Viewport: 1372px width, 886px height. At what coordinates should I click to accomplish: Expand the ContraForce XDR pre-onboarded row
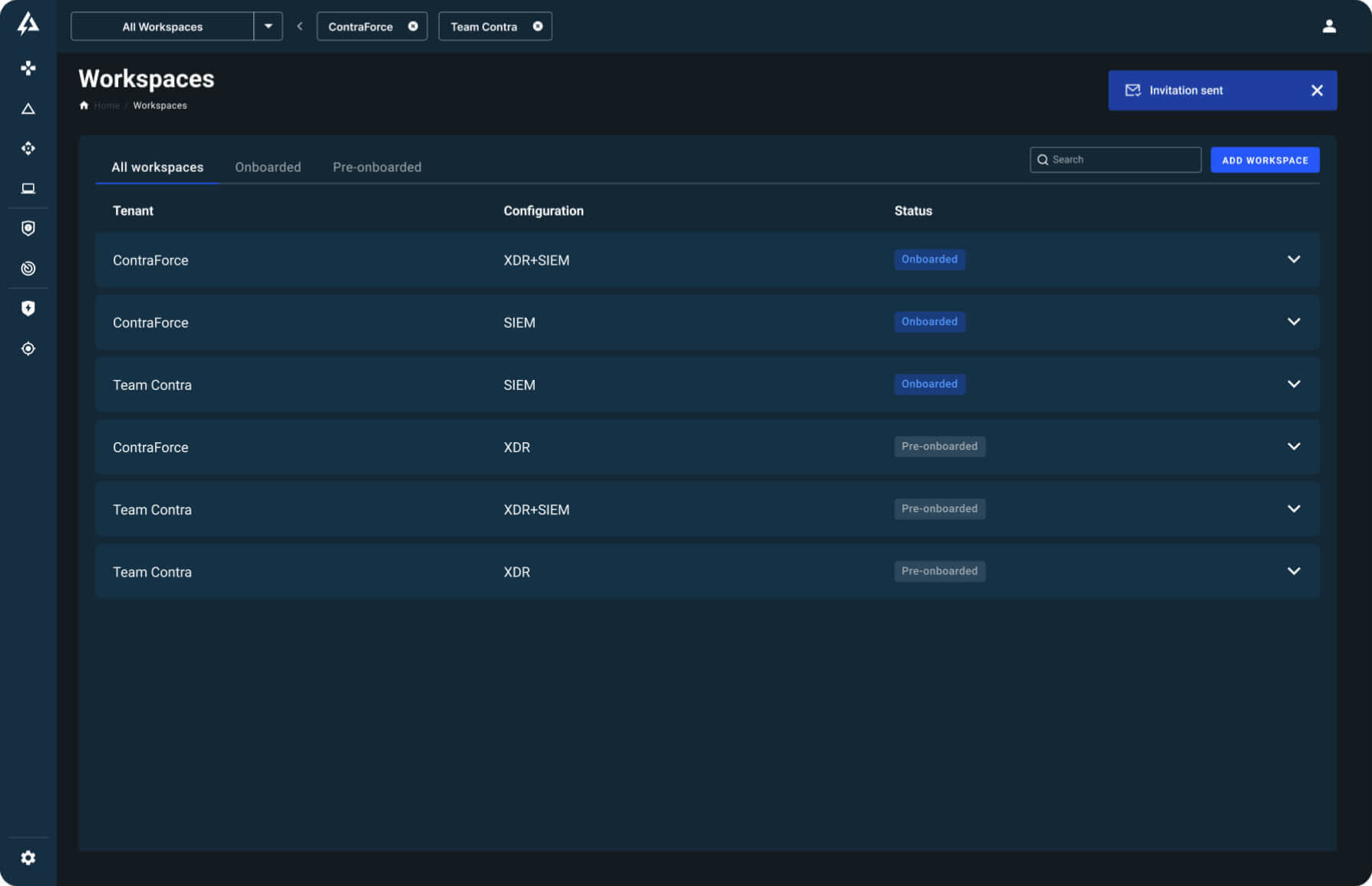tap(1294, 447)
